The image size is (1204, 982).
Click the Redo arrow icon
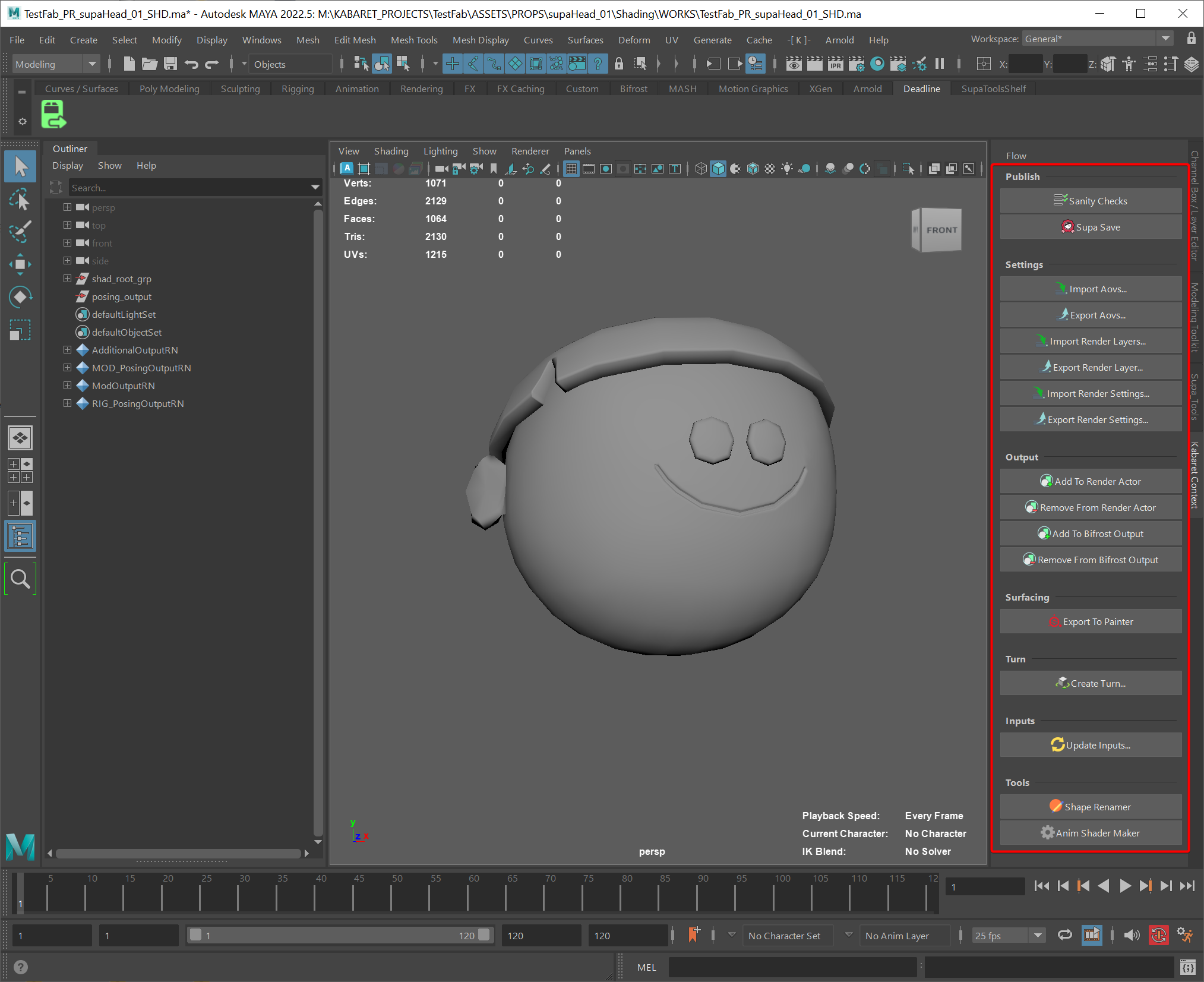tap(212, 64)
